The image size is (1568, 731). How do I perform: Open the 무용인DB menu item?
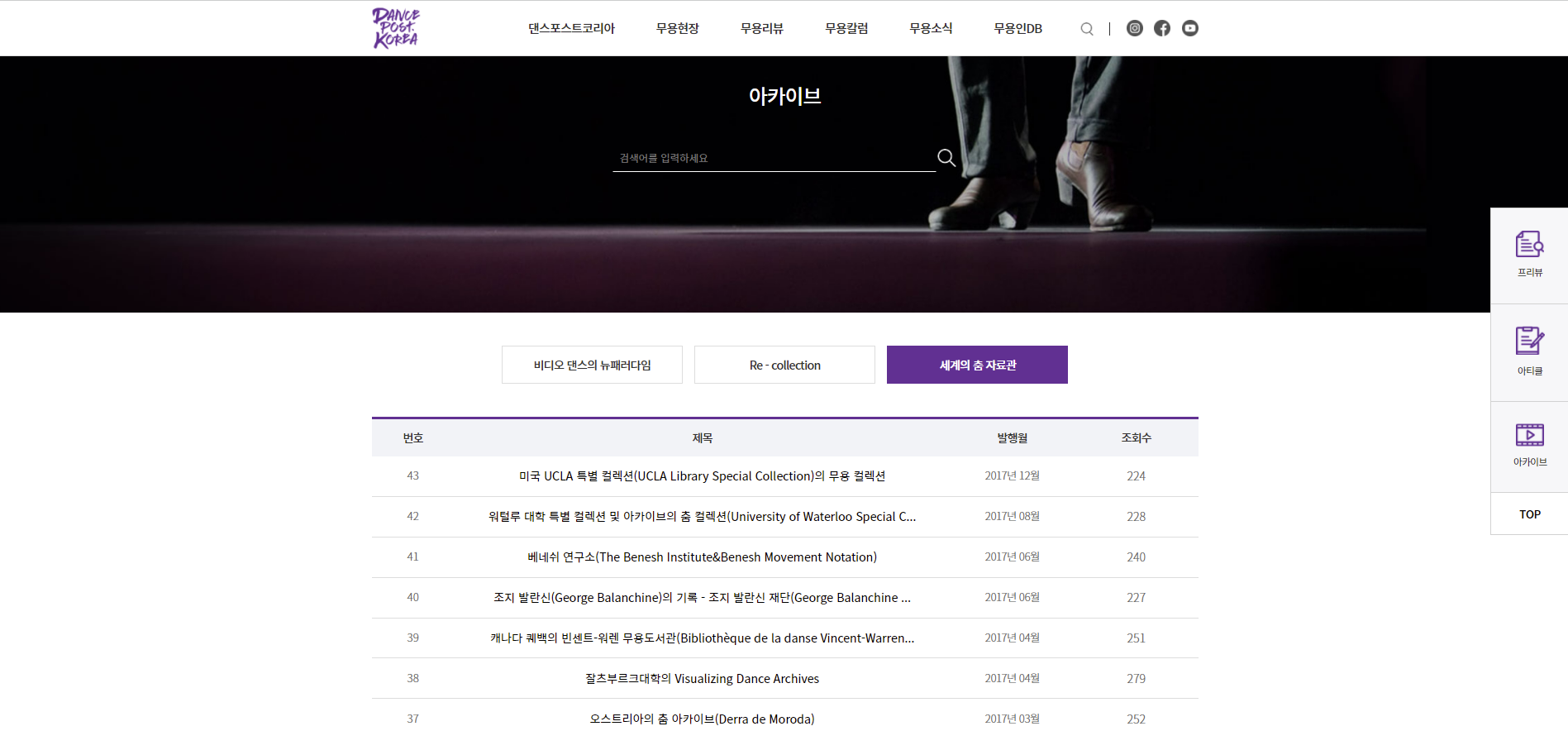[x=1018, y=28]
